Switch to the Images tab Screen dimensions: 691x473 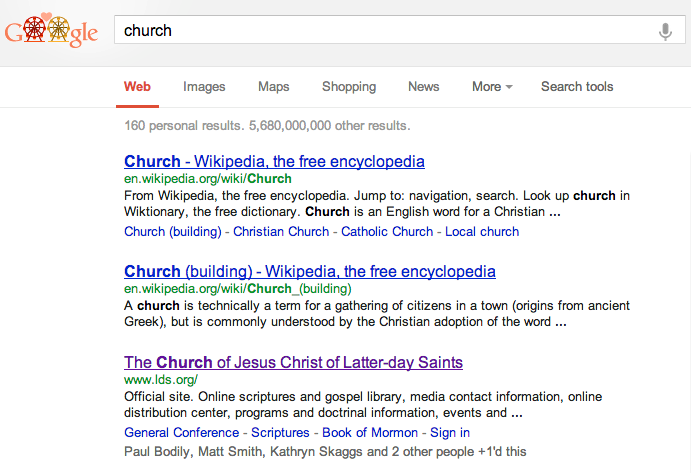pos(204,87)
